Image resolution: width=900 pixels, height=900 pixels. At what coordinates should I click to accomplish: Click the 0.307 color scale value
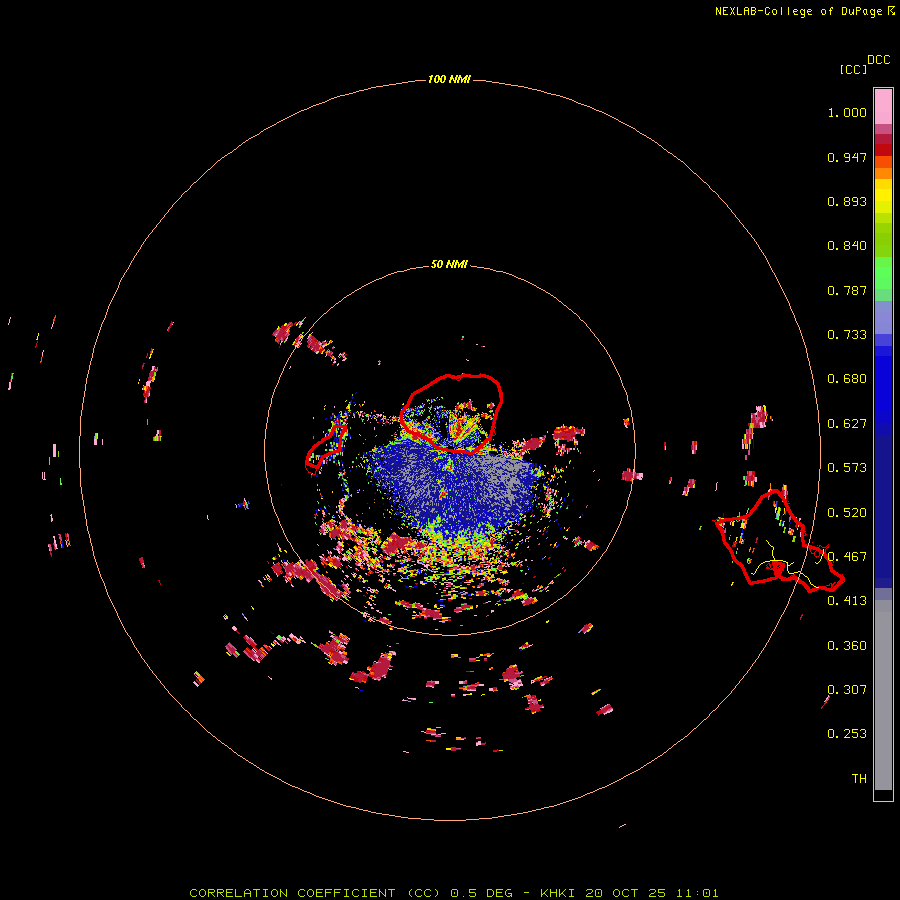pos(847,690)
